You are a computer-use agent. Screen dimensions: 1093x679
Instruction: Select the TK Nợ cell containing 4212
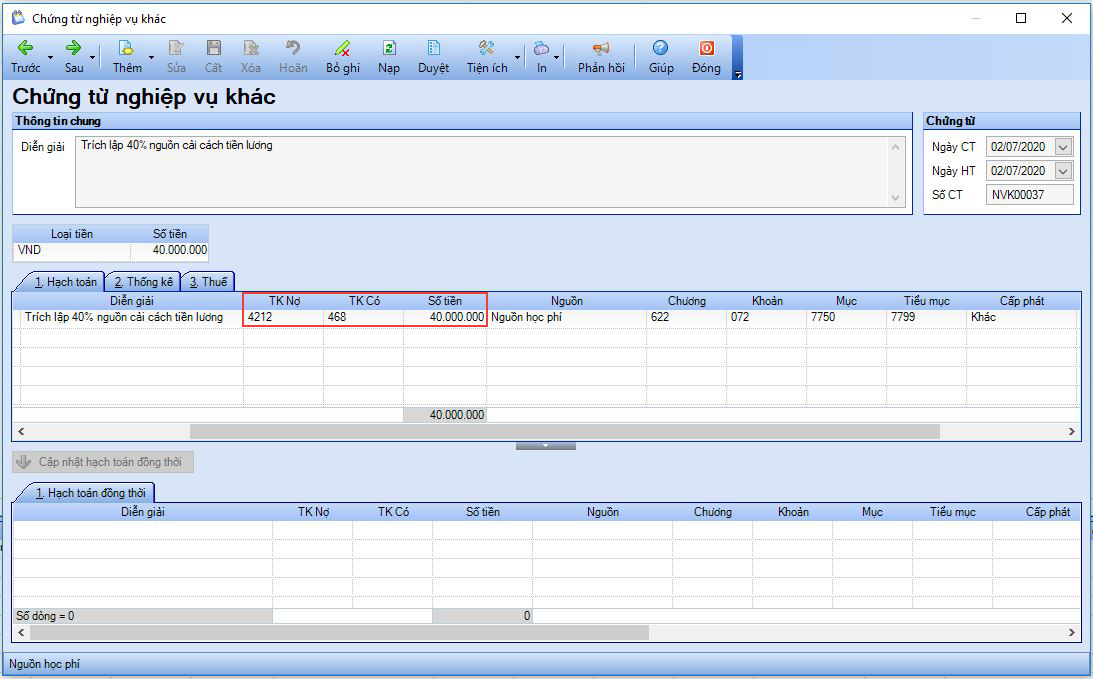(x=283, y=318)
